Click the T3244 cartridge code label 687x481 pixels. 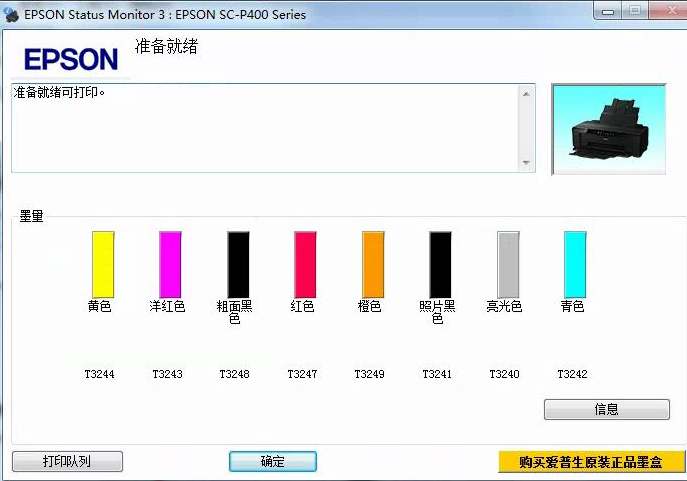pos(100,374)
